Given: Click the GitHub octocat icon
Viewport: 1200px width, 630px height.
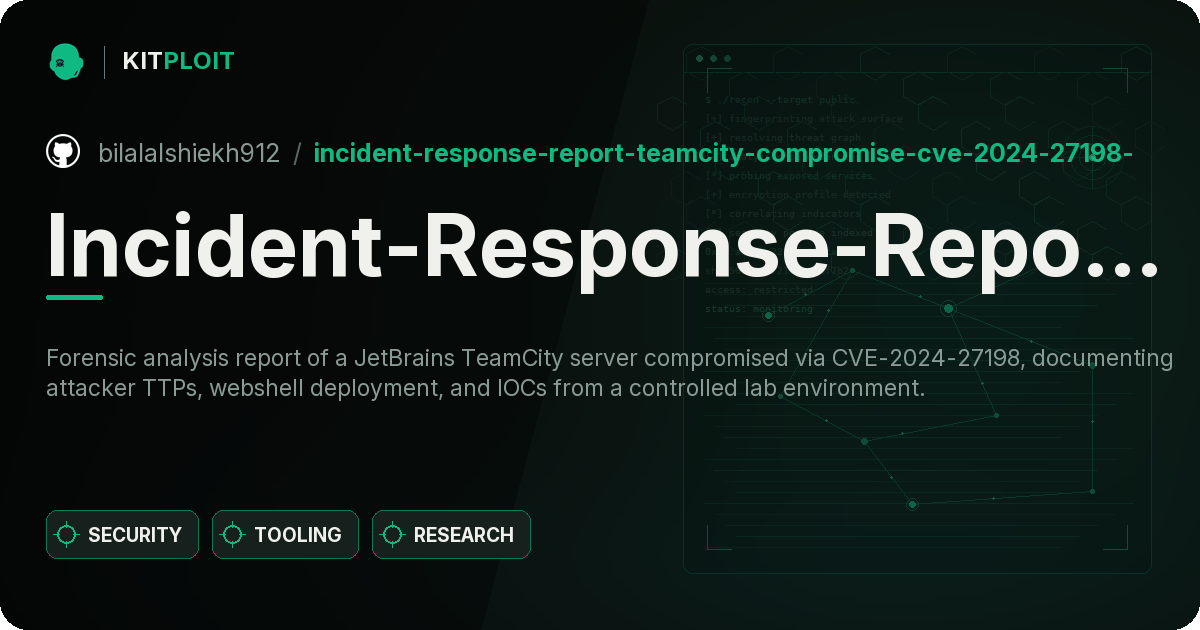Looking at the screenshot, I should pos(63,152).
